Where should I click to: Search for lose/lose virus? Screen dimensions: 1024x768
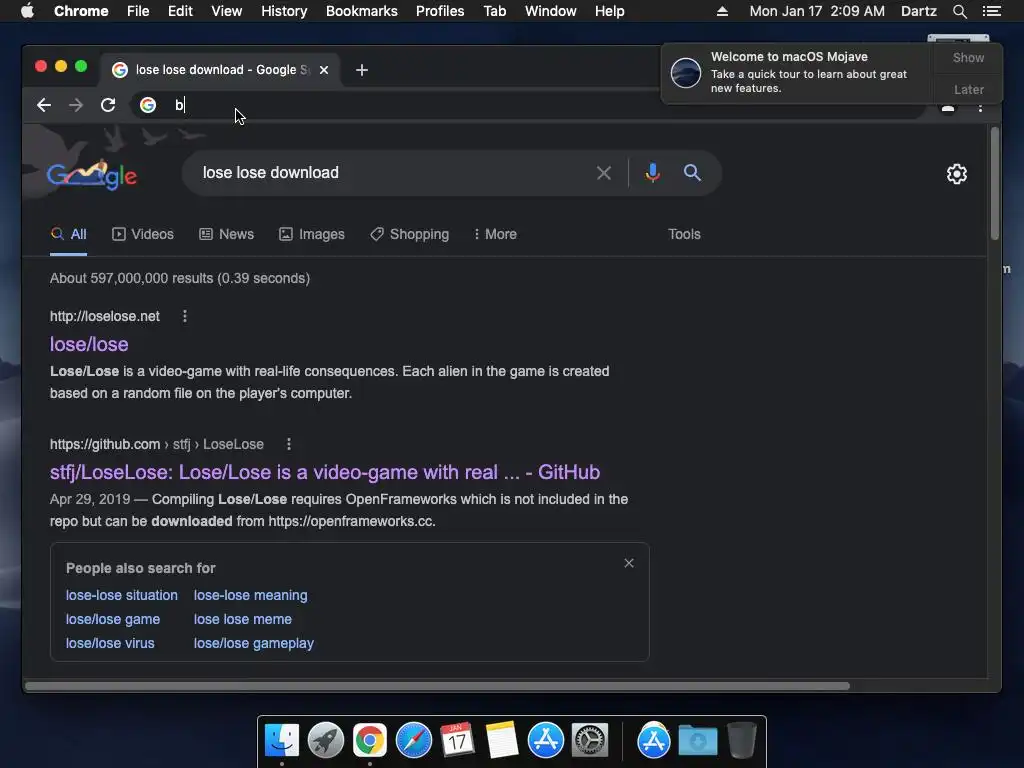[110, 644]
